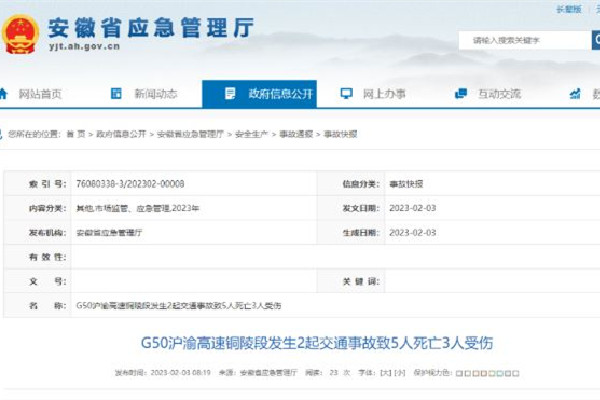Click 首页 in the breadcrumb
The height and width of the screenshot is (400, 600).
(x=75, y=133)
